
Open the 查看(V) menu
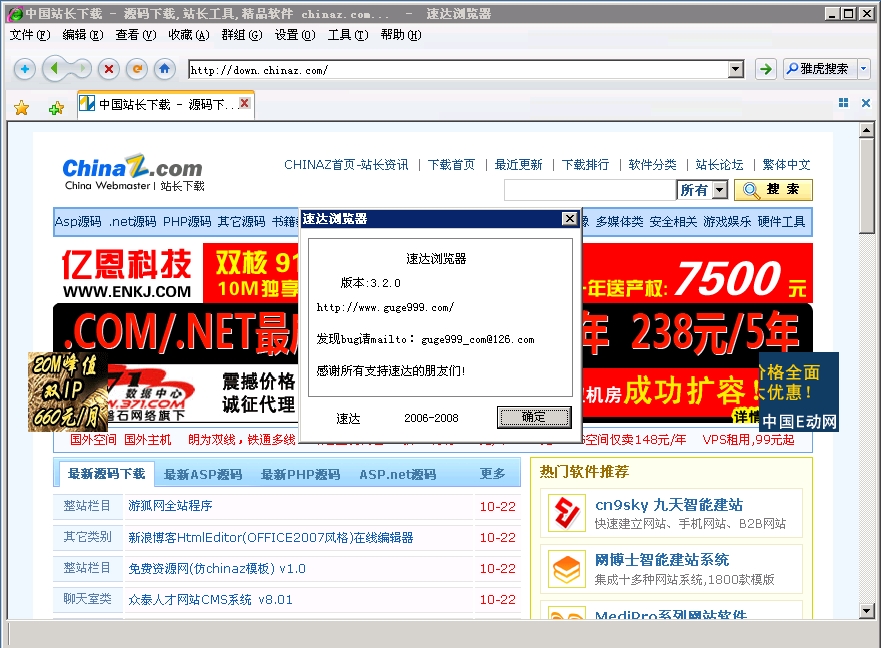point(136,35)
